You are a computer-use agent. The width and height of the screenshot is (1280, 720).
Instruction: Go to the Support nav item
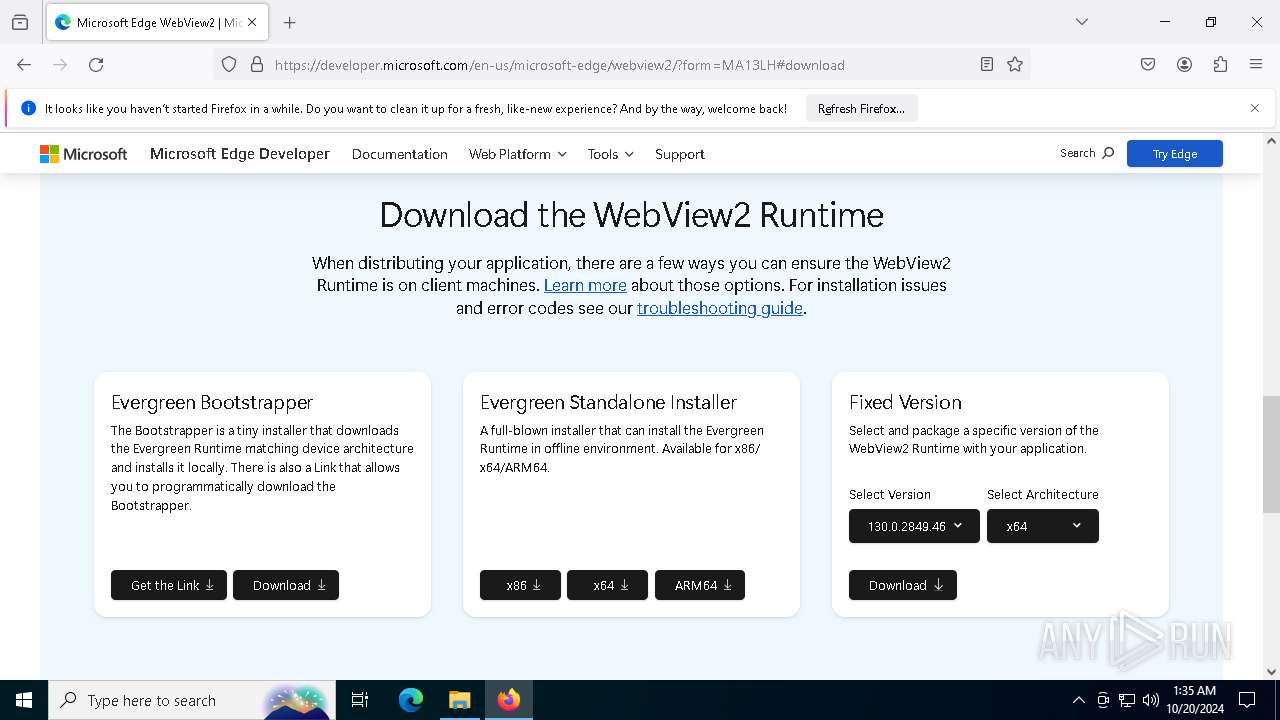(680, 154)
